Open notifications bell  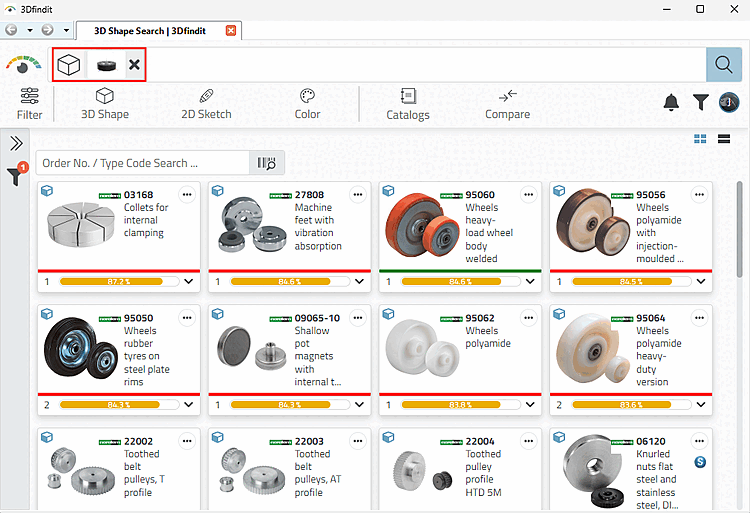coord(671,102)
